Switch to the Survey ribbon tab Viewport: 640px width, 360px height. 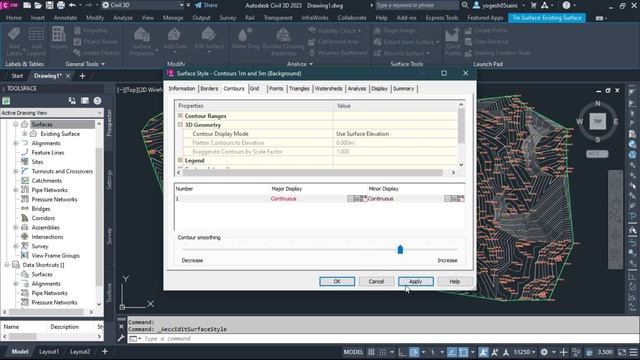click(227, 18)
